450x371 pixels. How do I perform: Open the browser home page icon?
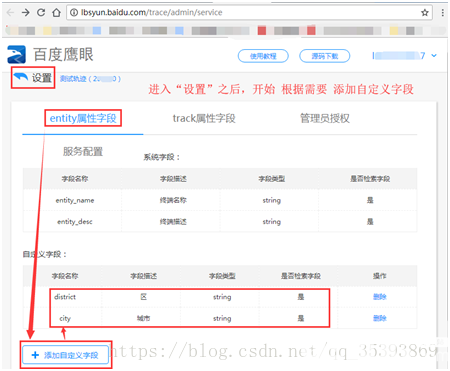tap(56, 13)
